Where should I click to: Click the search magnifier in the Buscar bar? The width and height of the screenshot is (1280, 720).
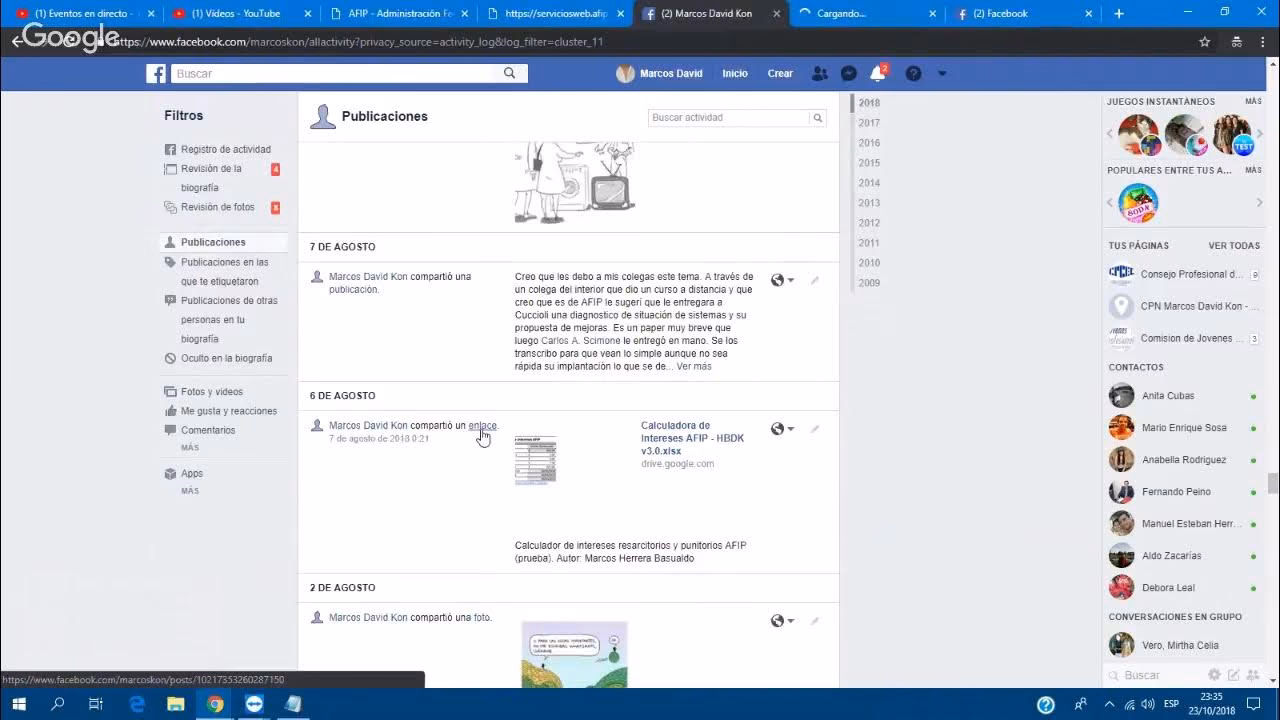tap(510, 73)
